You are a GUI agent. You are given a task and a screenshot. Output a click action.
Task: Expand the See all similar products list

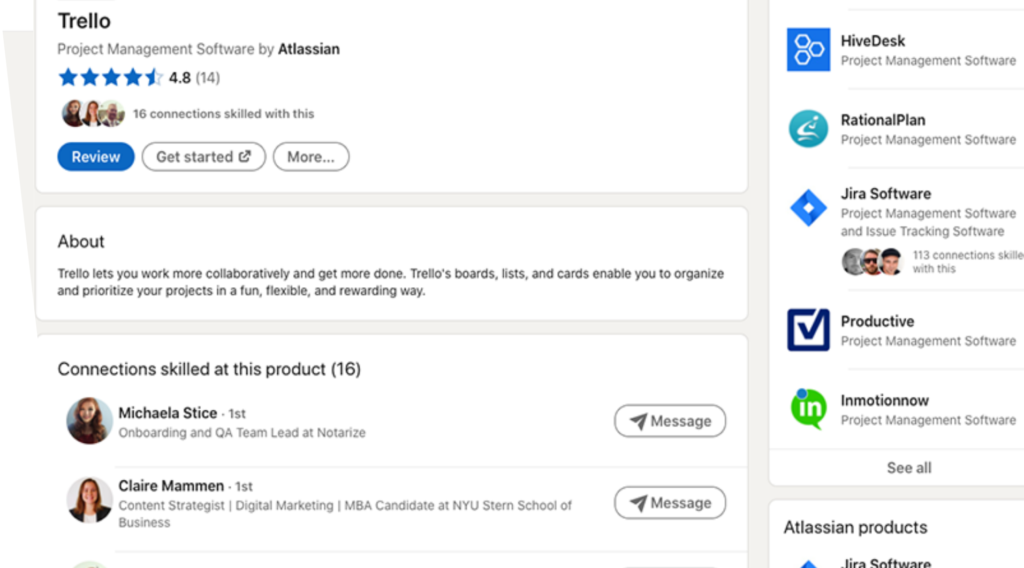(x=908, y=467)
